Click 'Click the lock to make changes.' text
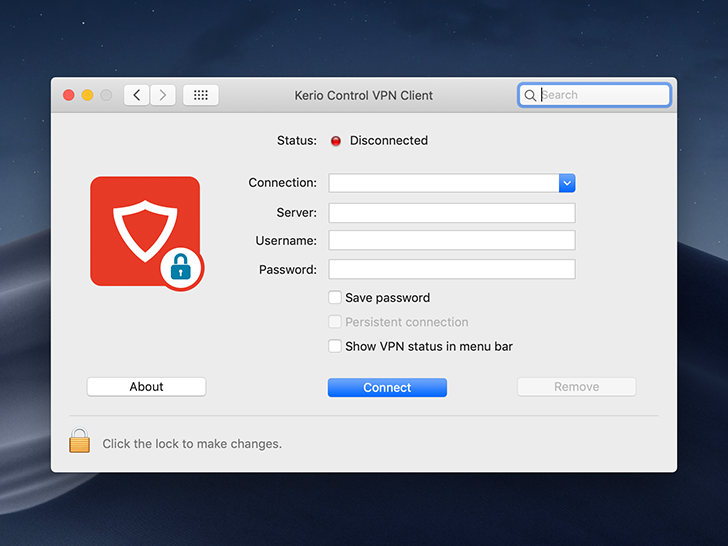This screenshot has height=546, width=728. [x=192, y=444]
